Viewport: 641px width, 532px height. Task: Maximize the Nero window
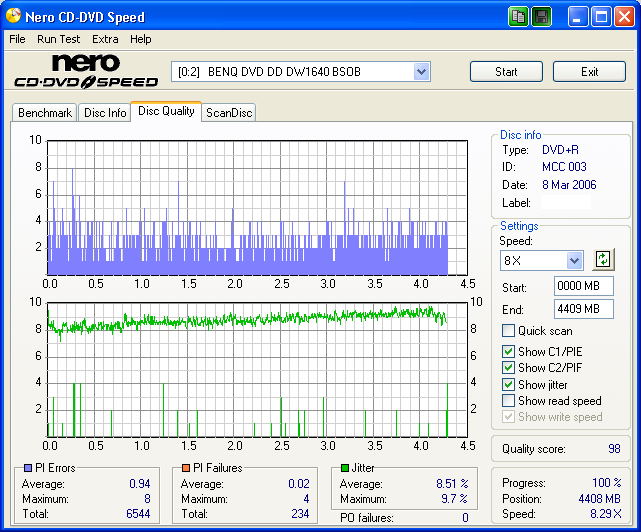[x=602, y=17]
